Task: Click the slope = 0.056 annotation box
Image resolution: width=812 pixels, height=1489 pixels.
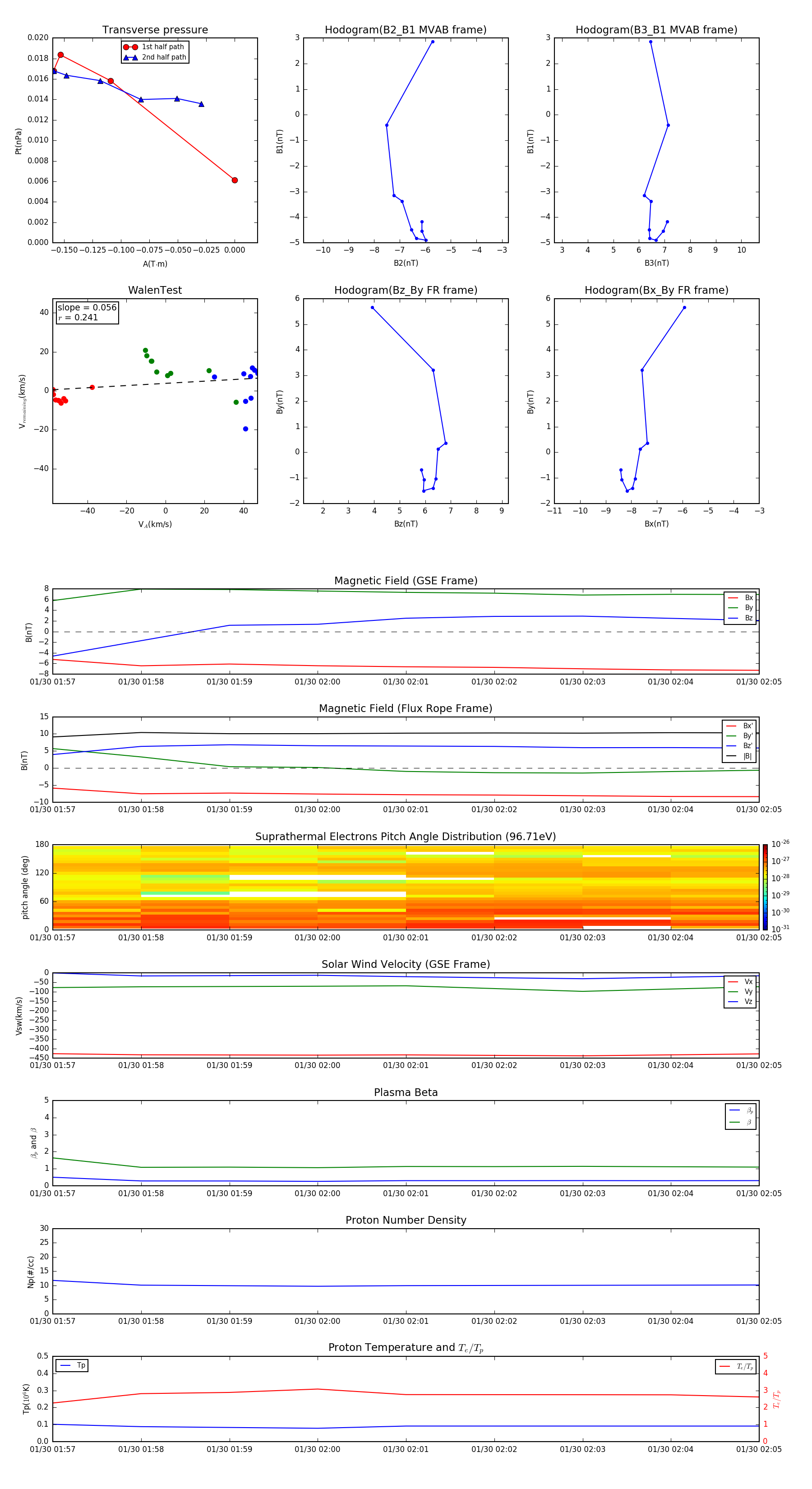Action: click(87, 312)
